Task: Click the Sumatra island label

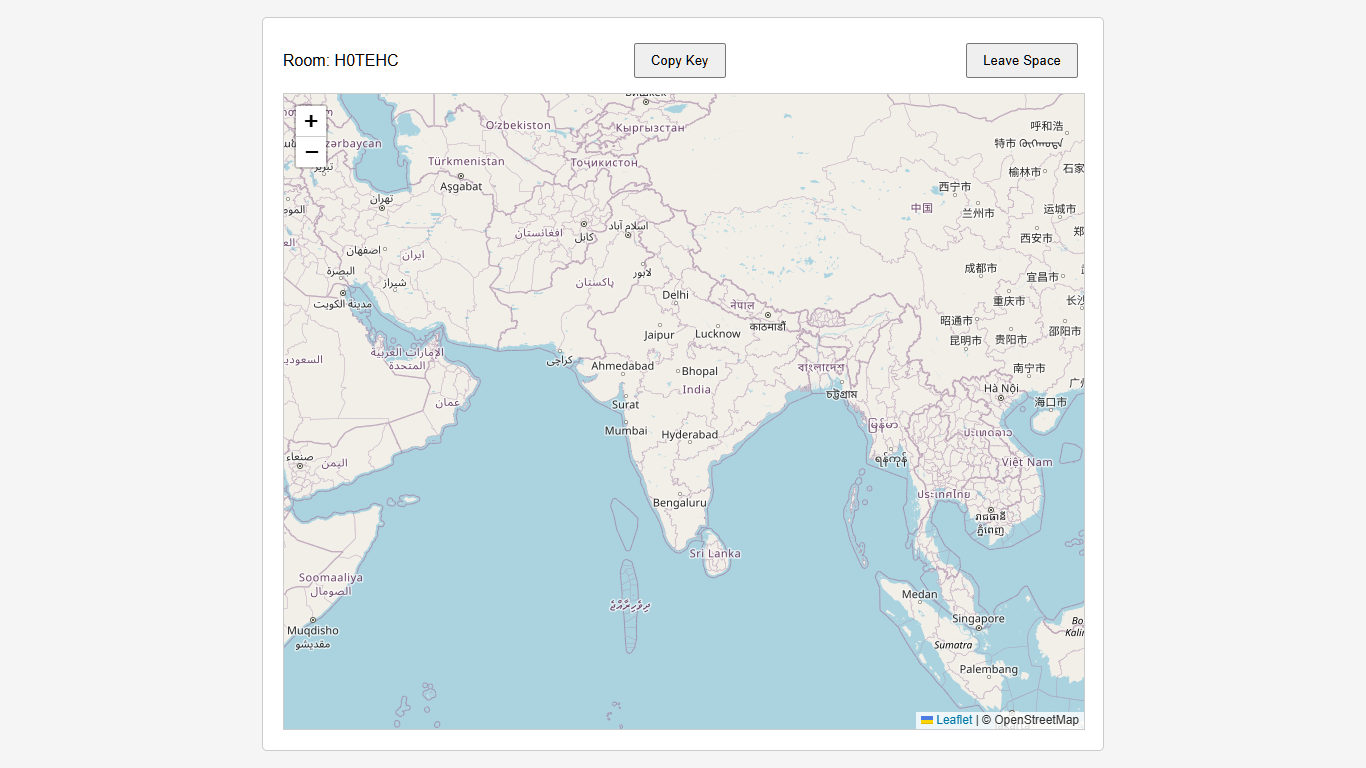Action: tap(953, 645)
